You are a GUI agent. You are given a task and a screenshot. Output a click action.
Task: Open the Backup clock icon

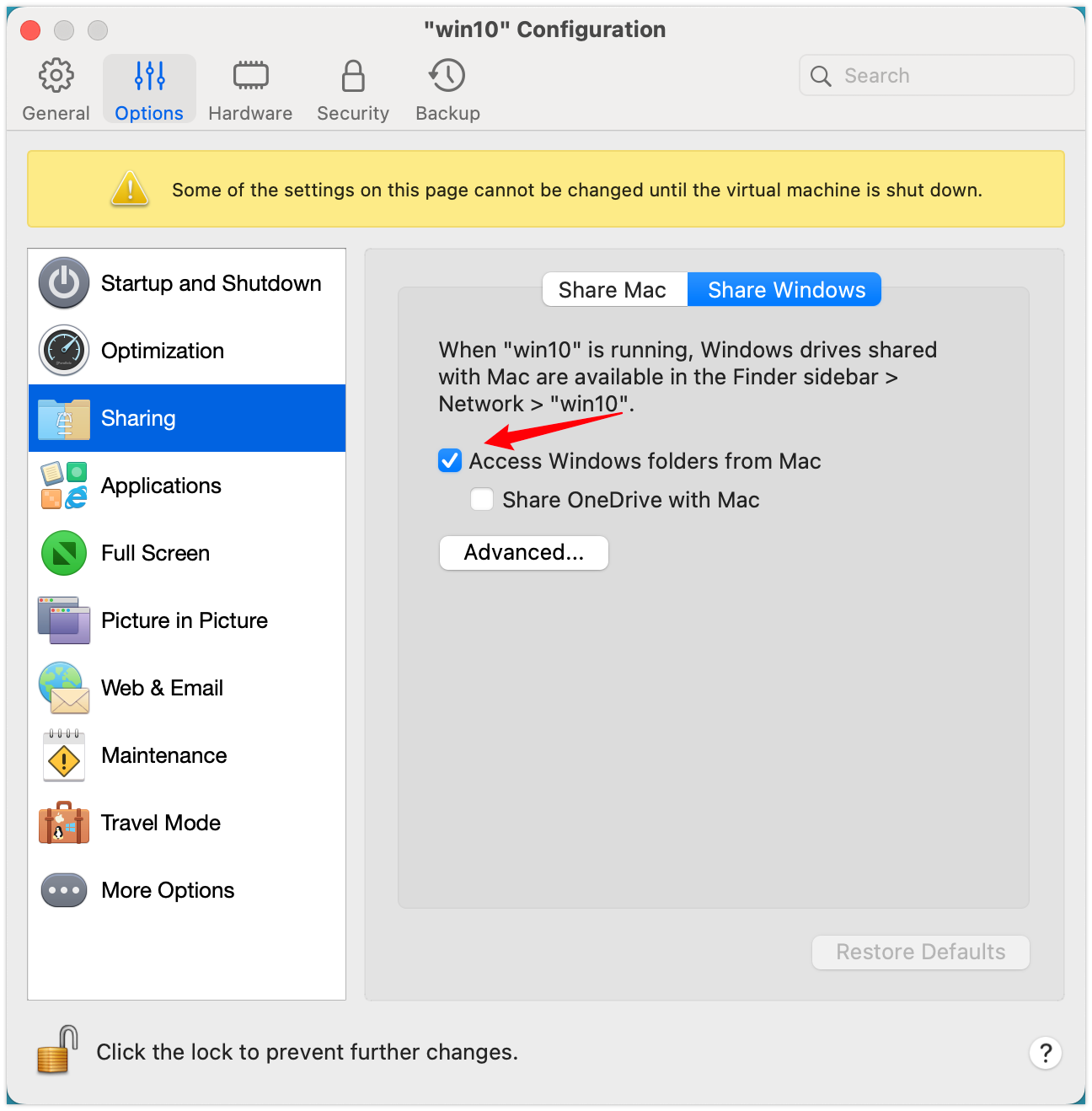tap(447, 75)
